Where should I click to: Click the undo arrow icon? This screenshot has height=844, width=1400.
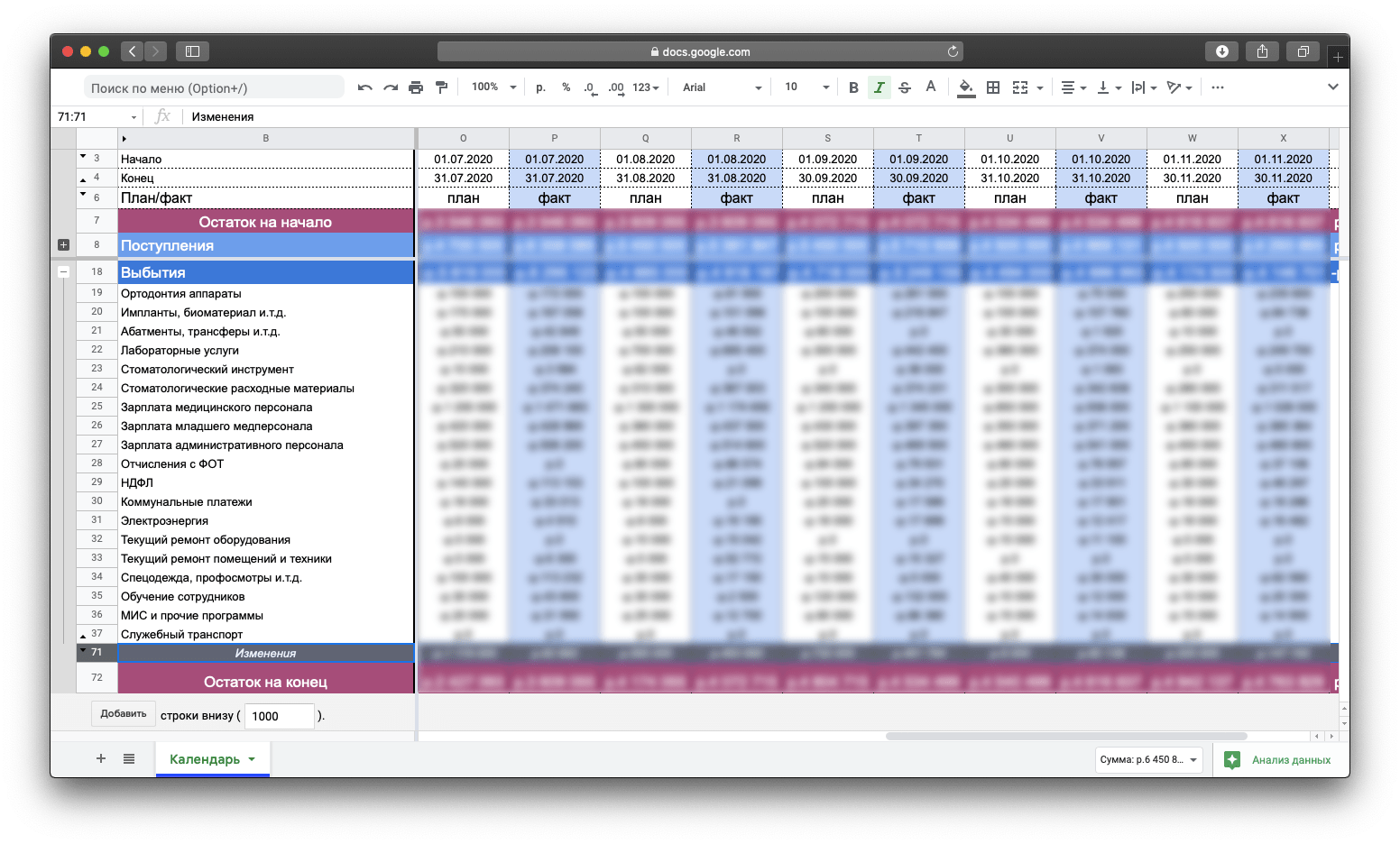(x=364, y=87)
